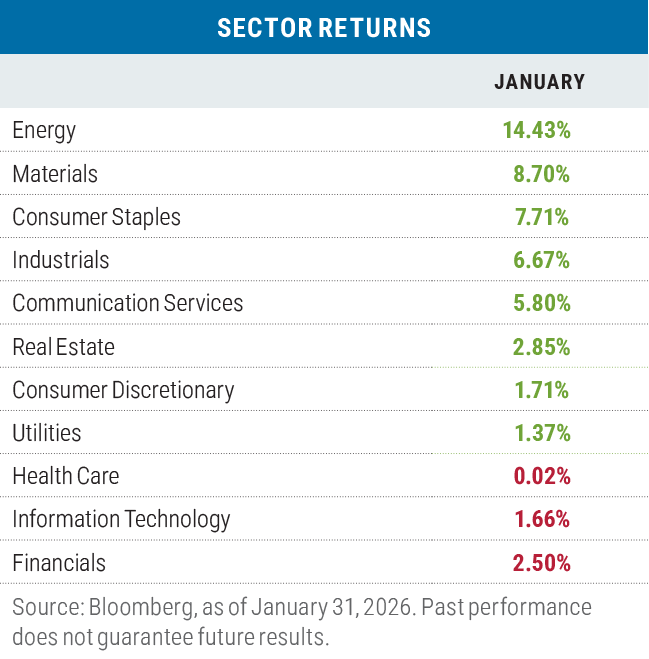
Task: Select the Communication Services row label
Action: (x=127, y=303)
